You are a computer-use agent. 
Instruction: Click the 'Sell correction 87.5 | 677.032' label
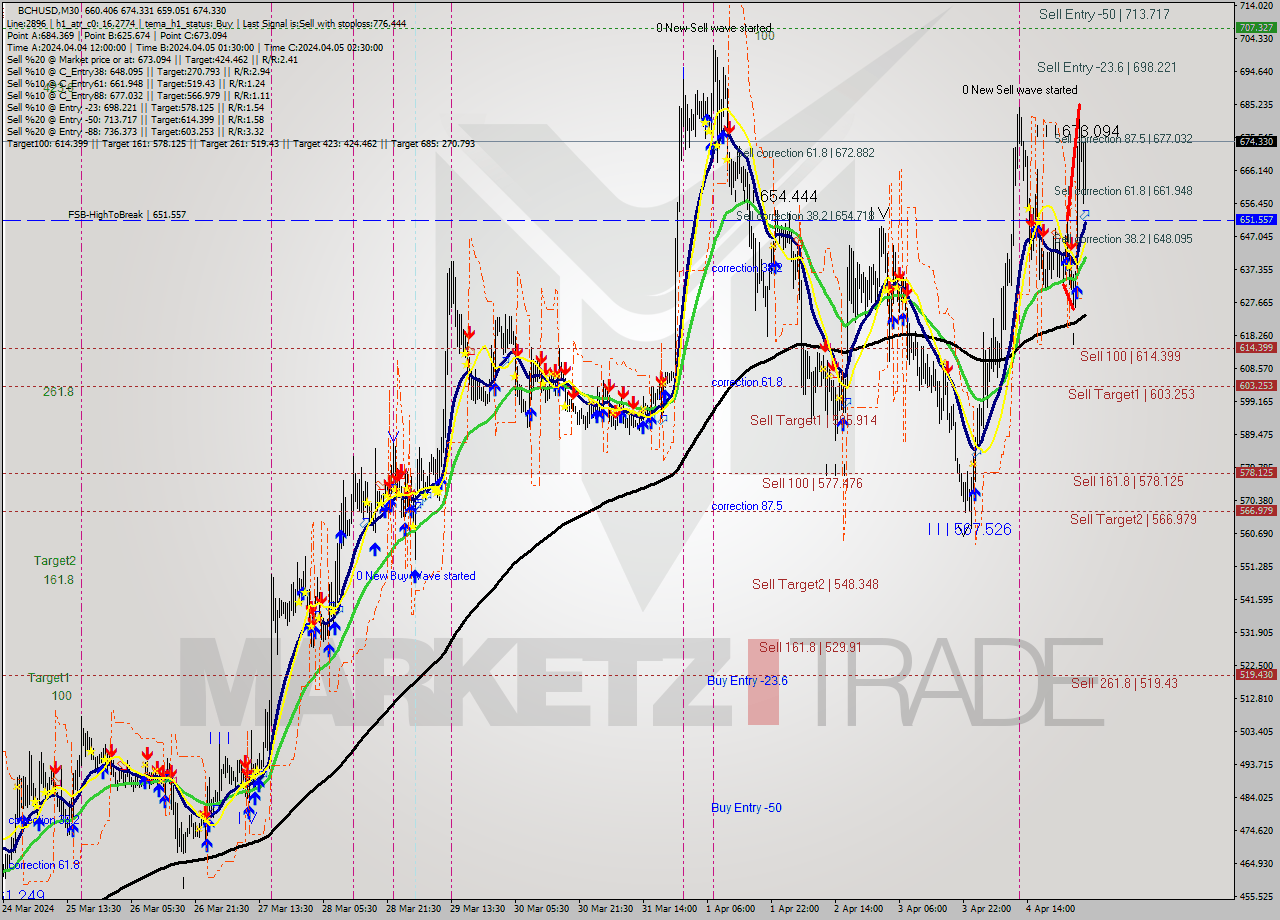click(1122, 139)
